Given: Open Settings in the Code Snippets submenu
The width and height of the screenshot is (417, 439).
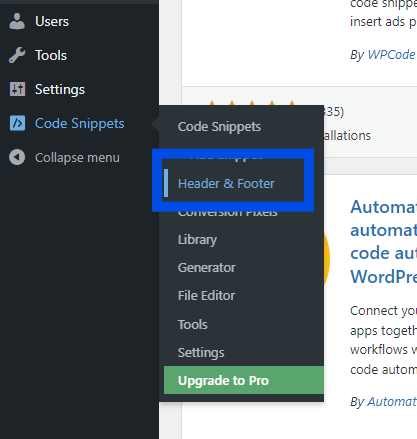Looking at the screenshot, I should [x=201, y=353].
